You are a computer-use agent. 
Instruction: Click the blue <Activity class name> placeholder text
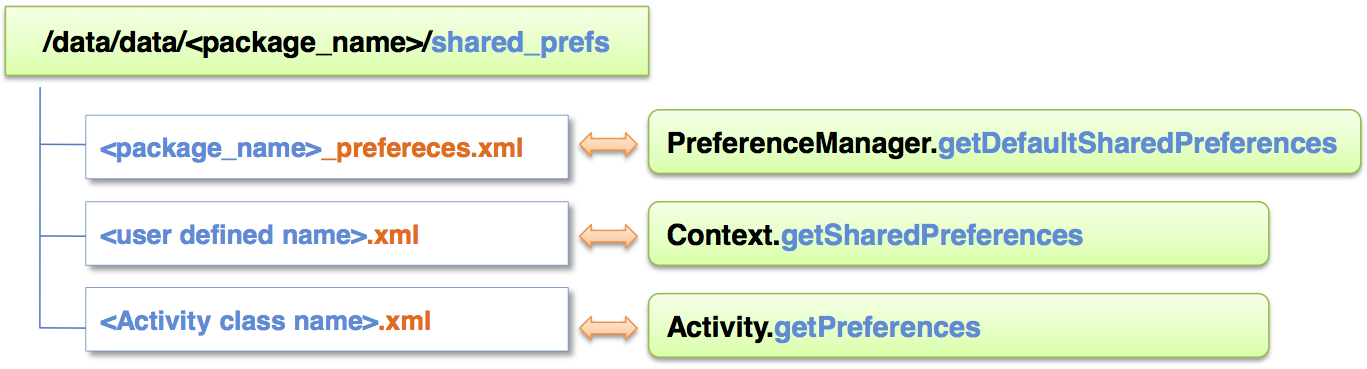coord(239,322)
